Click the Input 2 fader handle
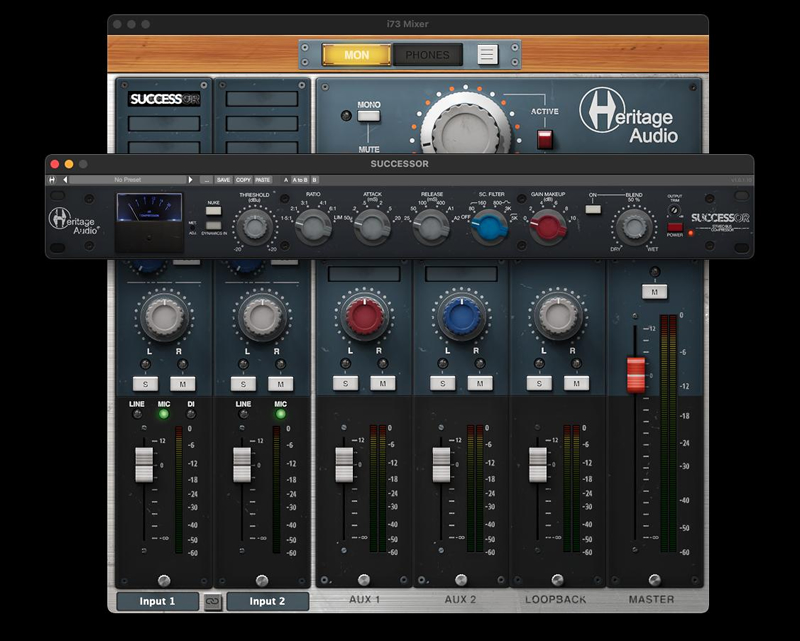This screenshot has height=641, width=800. click(242, 464)
